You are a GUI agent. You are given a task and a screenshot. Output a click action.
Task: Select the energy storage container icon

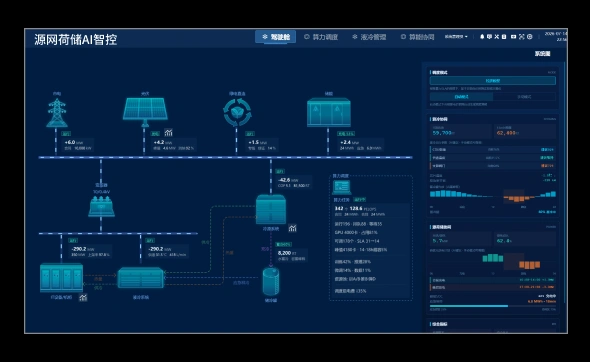[329, 112]
